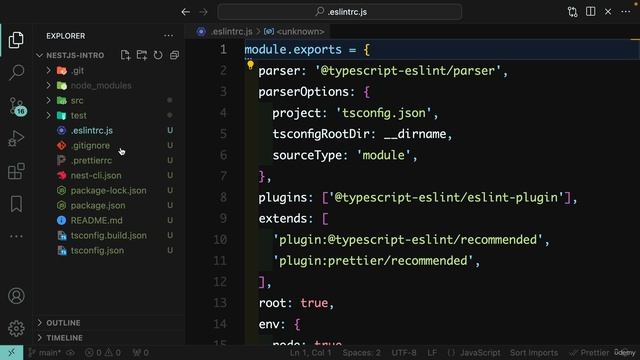This screenshot has width=640, height=360.
Task: Change indentation via Spaces: 2
Action: tap(362, 353)
